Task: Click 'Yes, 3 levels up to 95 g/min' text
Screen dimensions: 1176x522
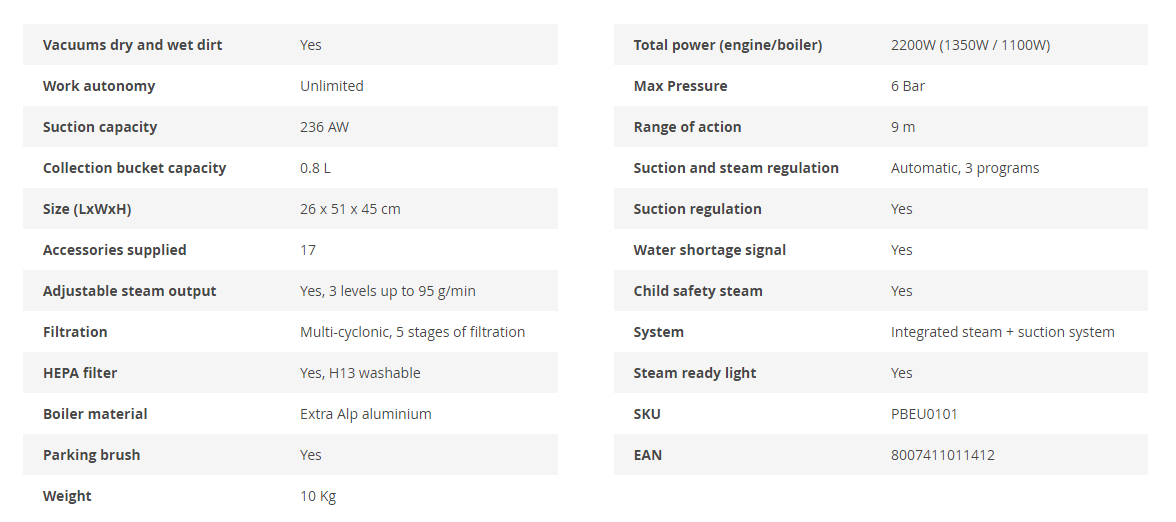Action: click(x=387, y=291)
